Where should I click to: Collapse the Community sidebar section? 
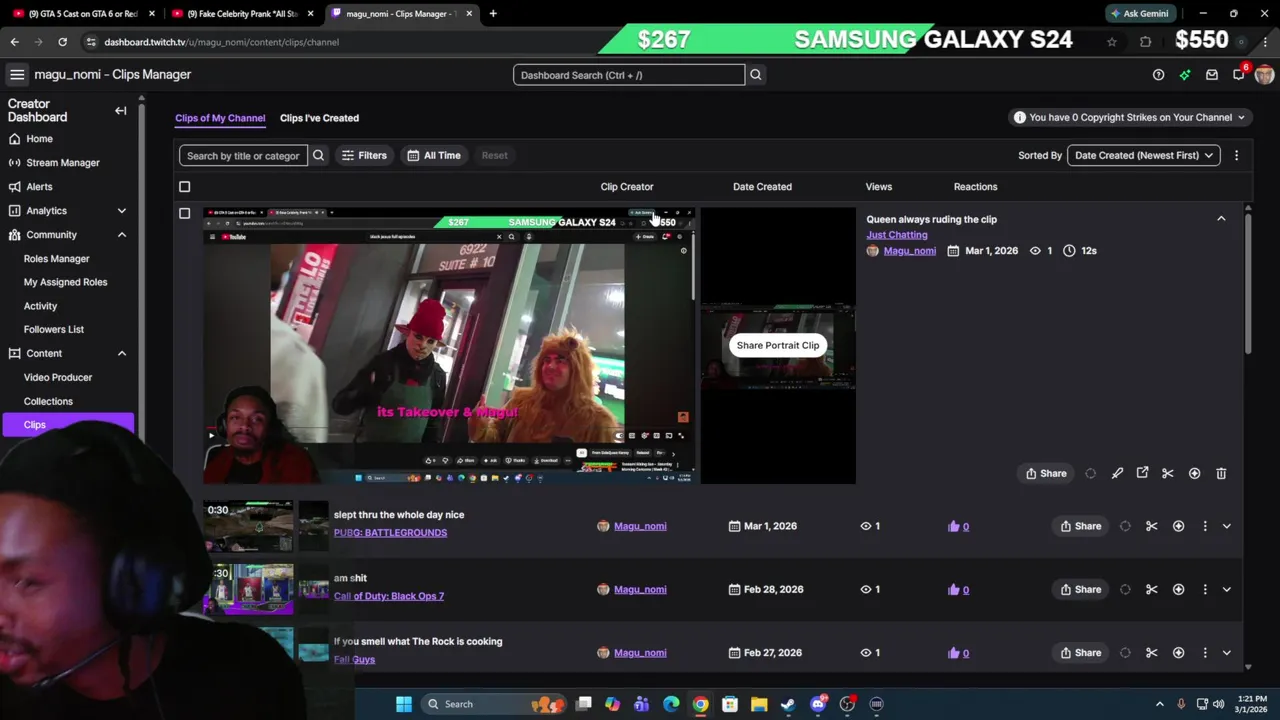[121, 235]
